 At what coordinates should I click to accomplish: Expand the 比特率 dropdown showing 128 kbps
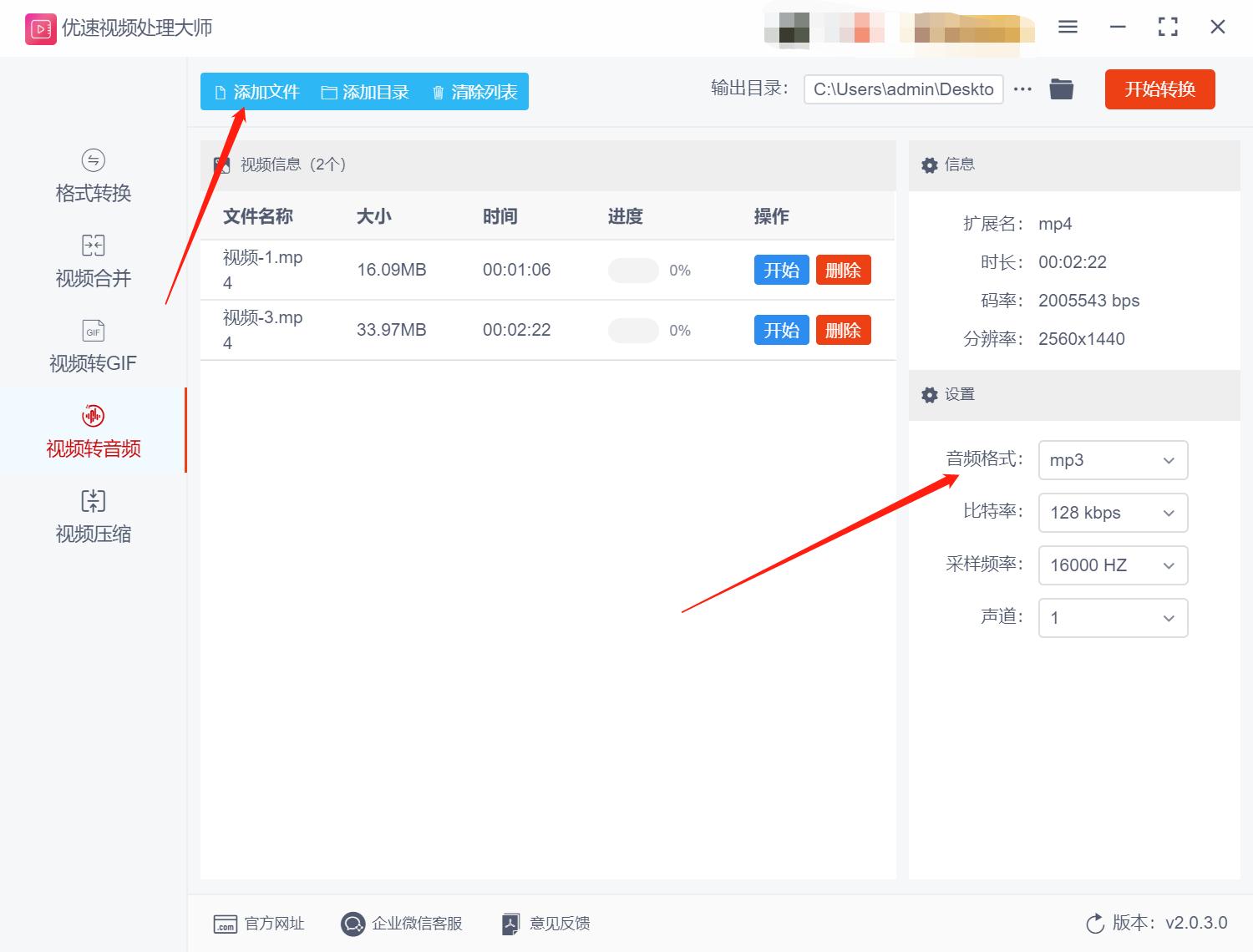pos(1113,513)
